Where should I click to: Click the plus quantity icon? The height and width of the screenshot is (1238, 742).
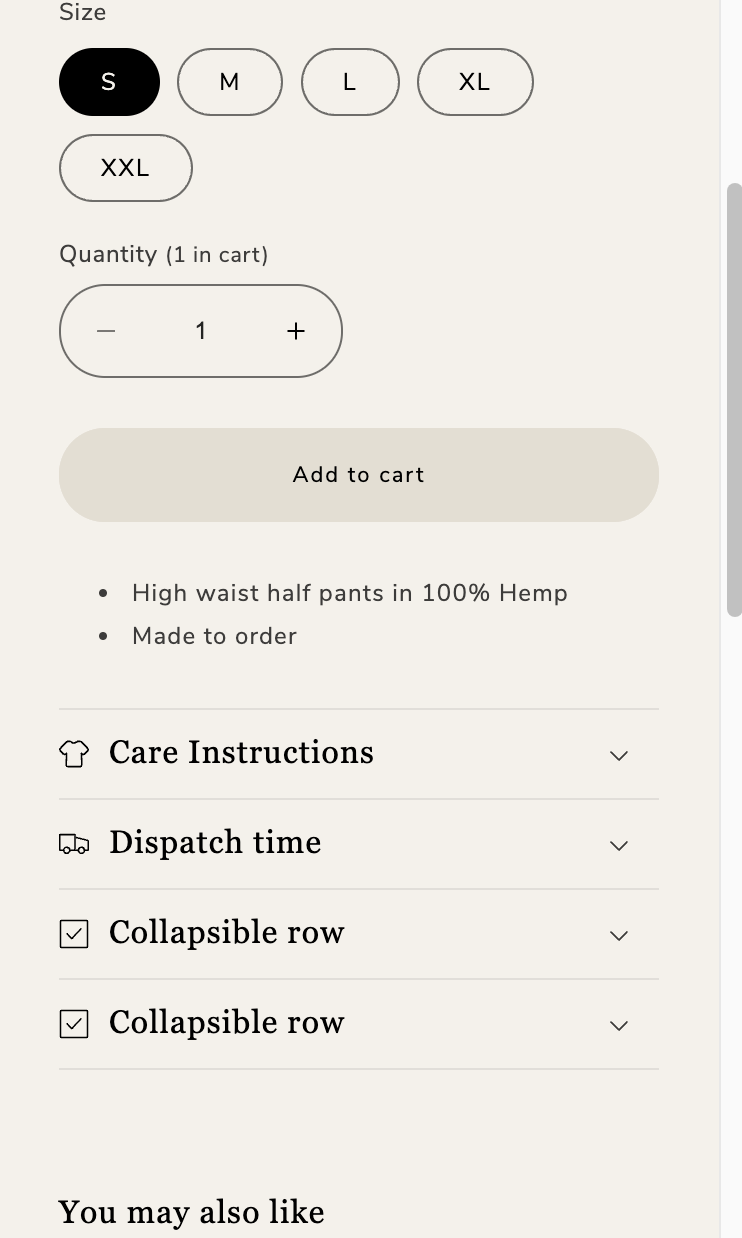[296, 331]
